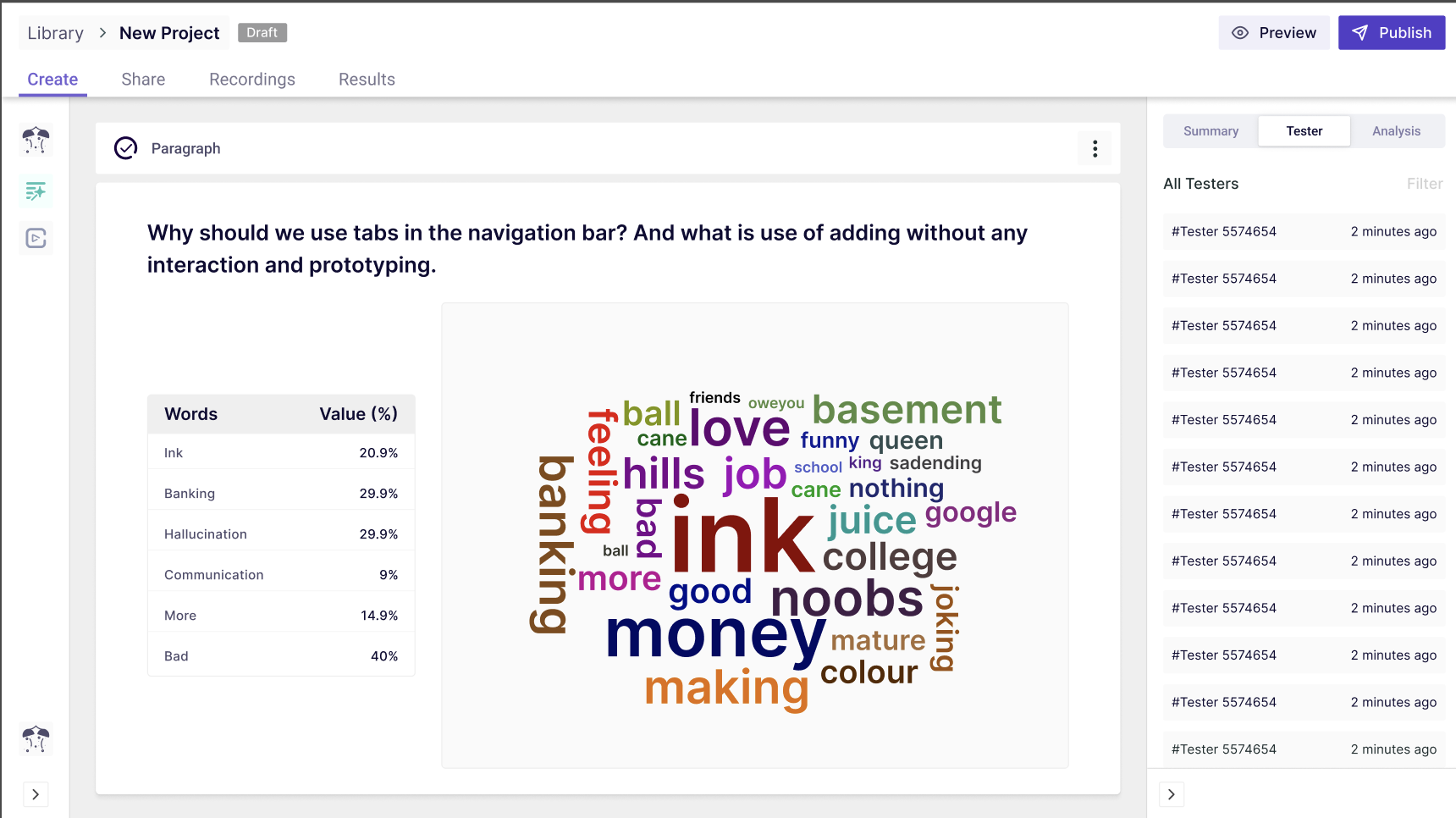Collapse the right panel using its chevron
Image resolution: width=1456 pixels, height=818 pixels.
pos(1172,794)
